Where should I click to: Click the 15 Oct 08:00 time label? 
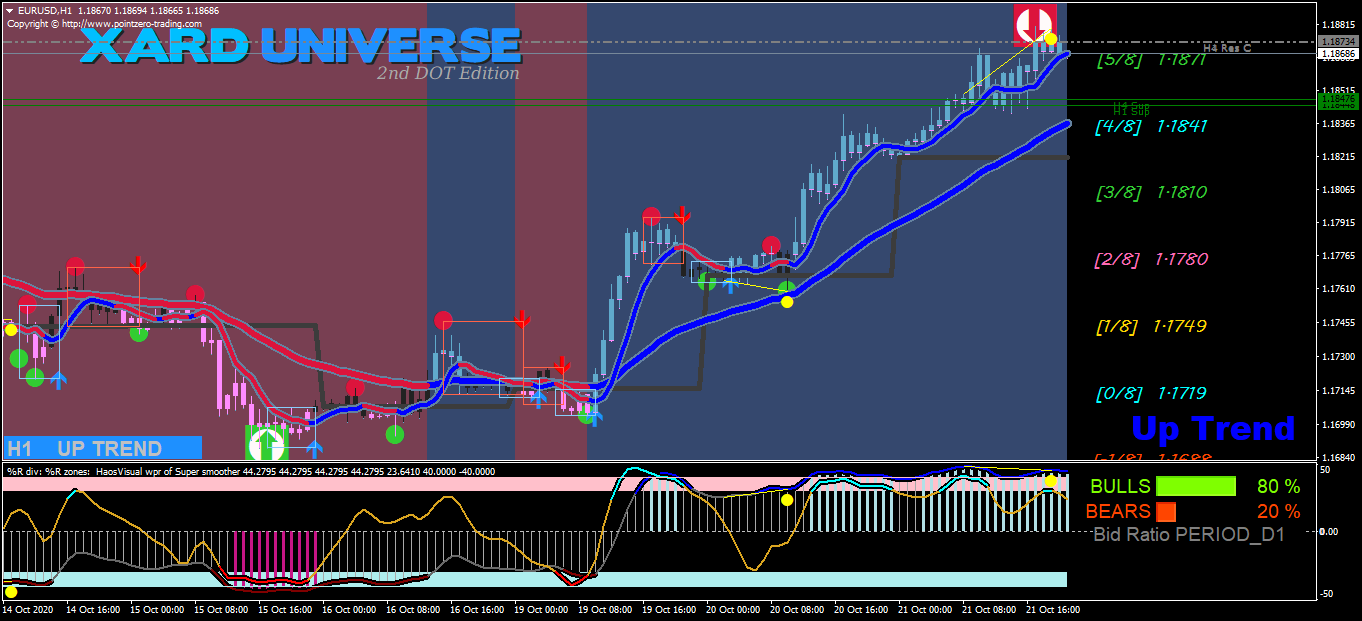coord(220,608)
